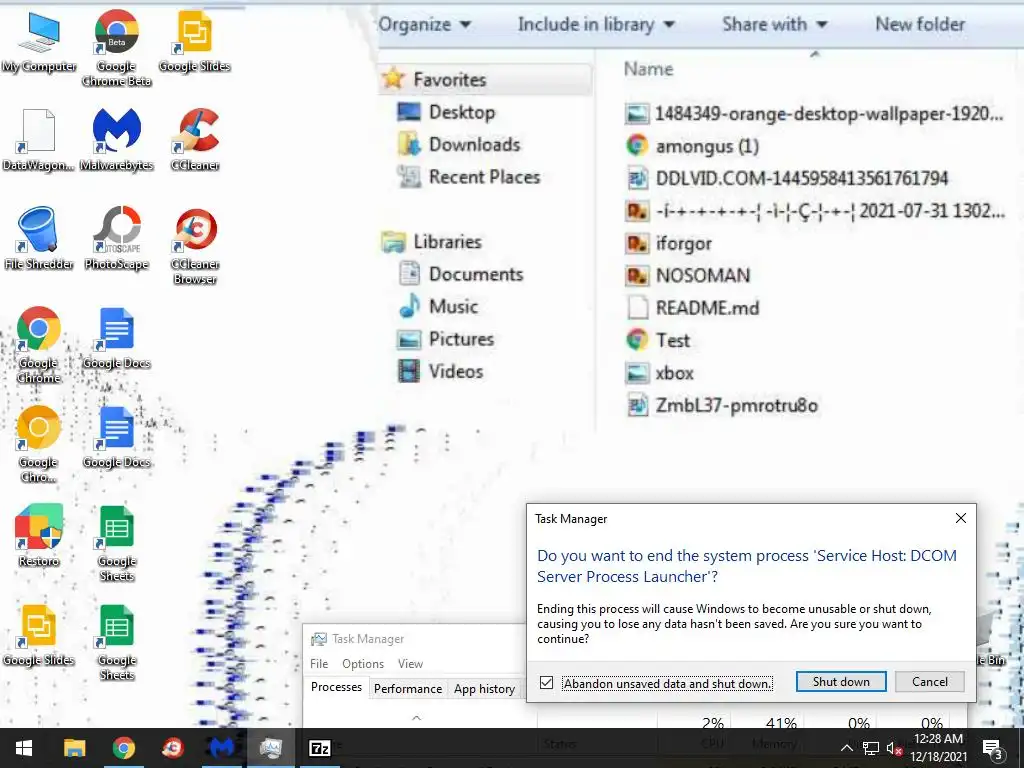Screen dimensions: 1024x768
Task: Close the Task Manager warning dialog
Action: (x=961, y=518)
